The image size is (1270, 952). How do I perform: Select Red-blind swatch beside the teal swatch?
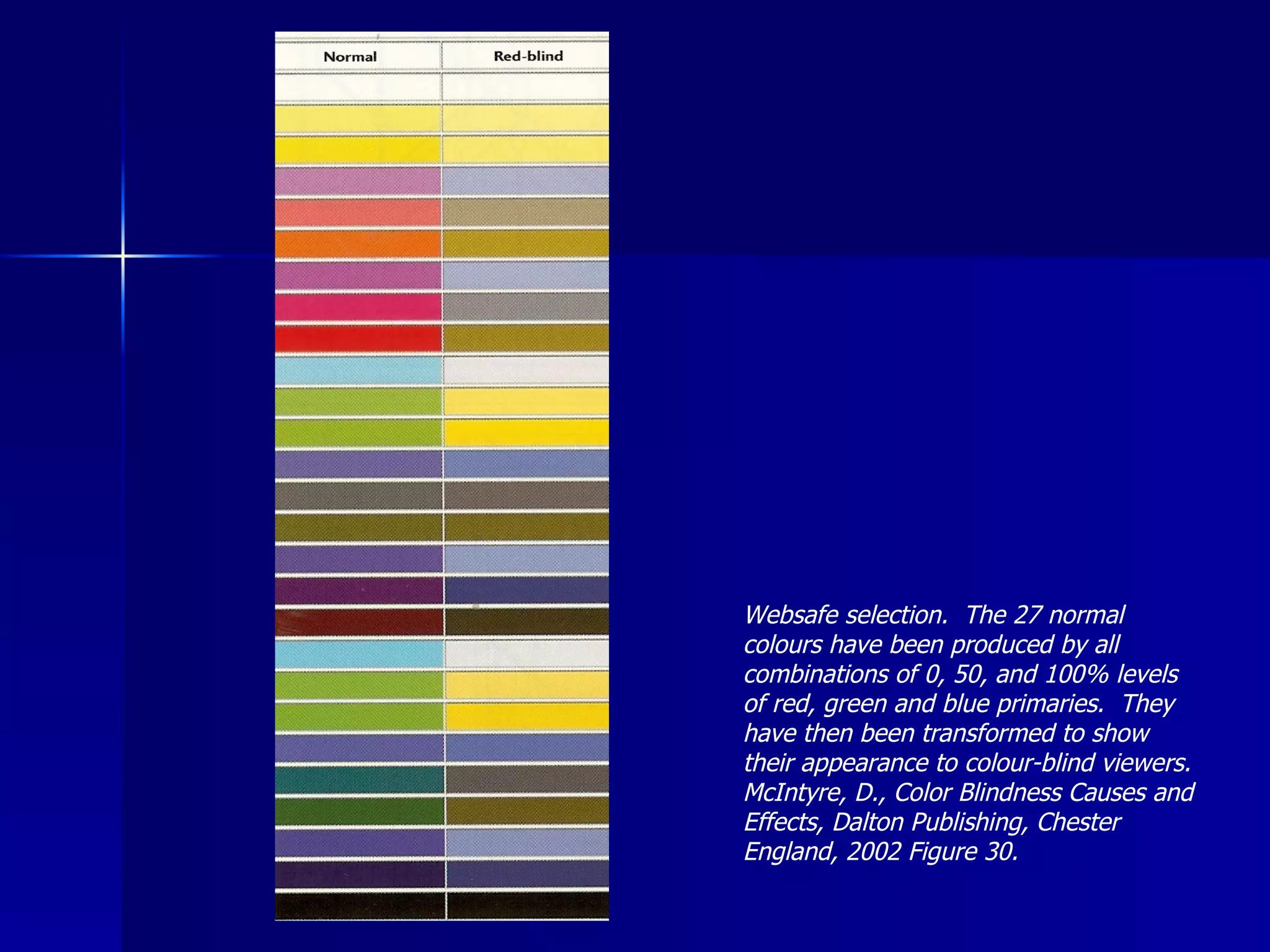[528, 779]
